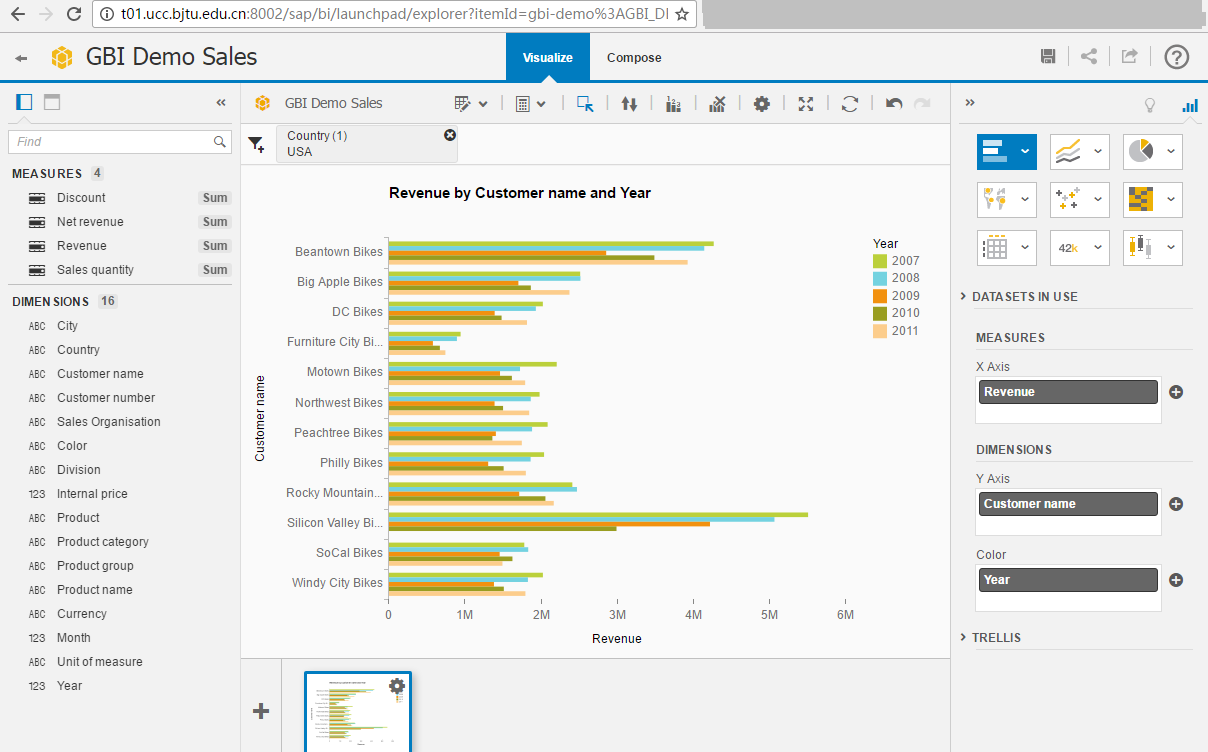
Task: Click the 2011 legend color swatch
Action: coord(880,331)
